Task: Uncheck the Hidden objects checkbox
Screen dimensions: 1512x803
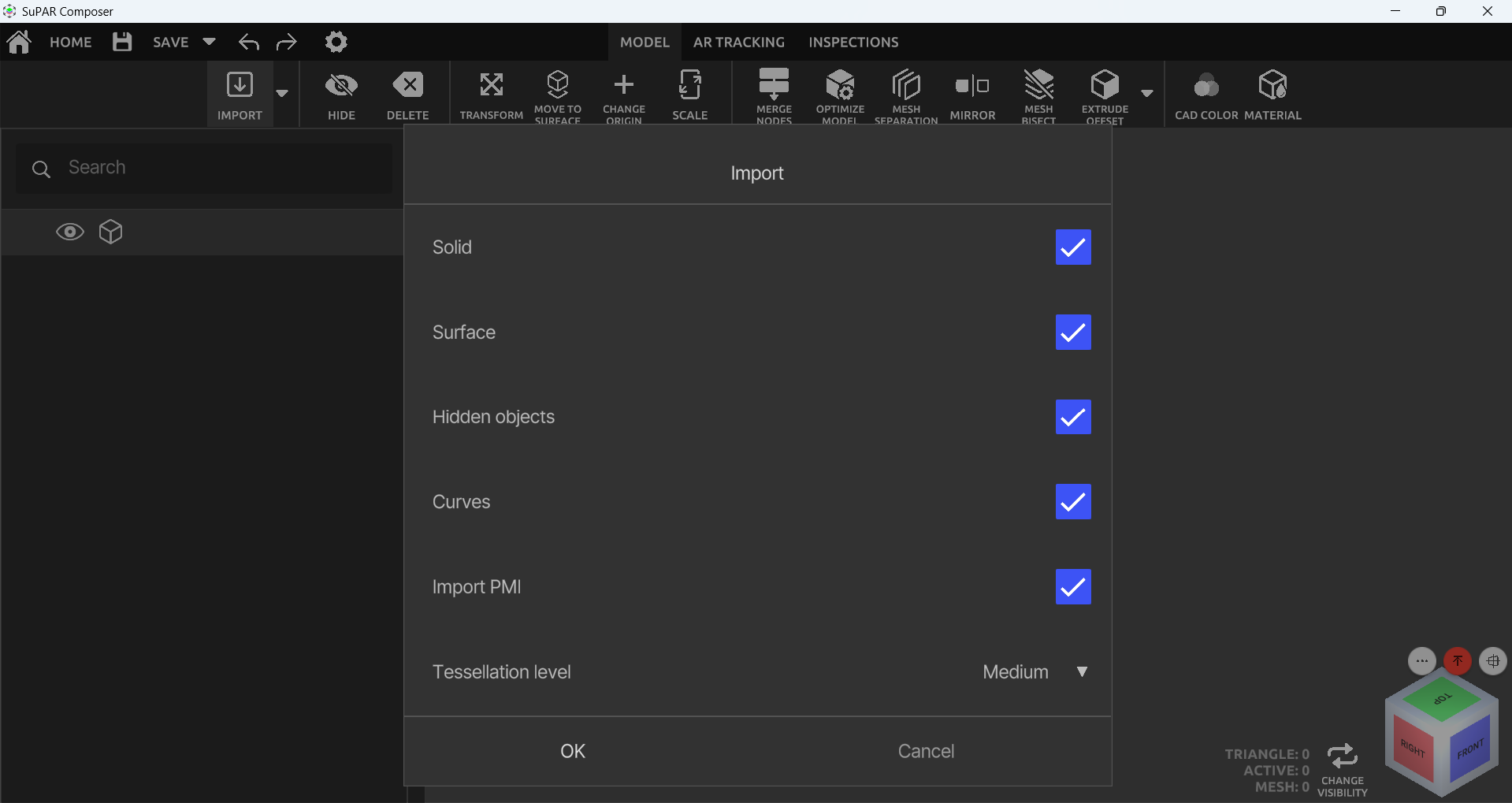Action: [1073, 417]
